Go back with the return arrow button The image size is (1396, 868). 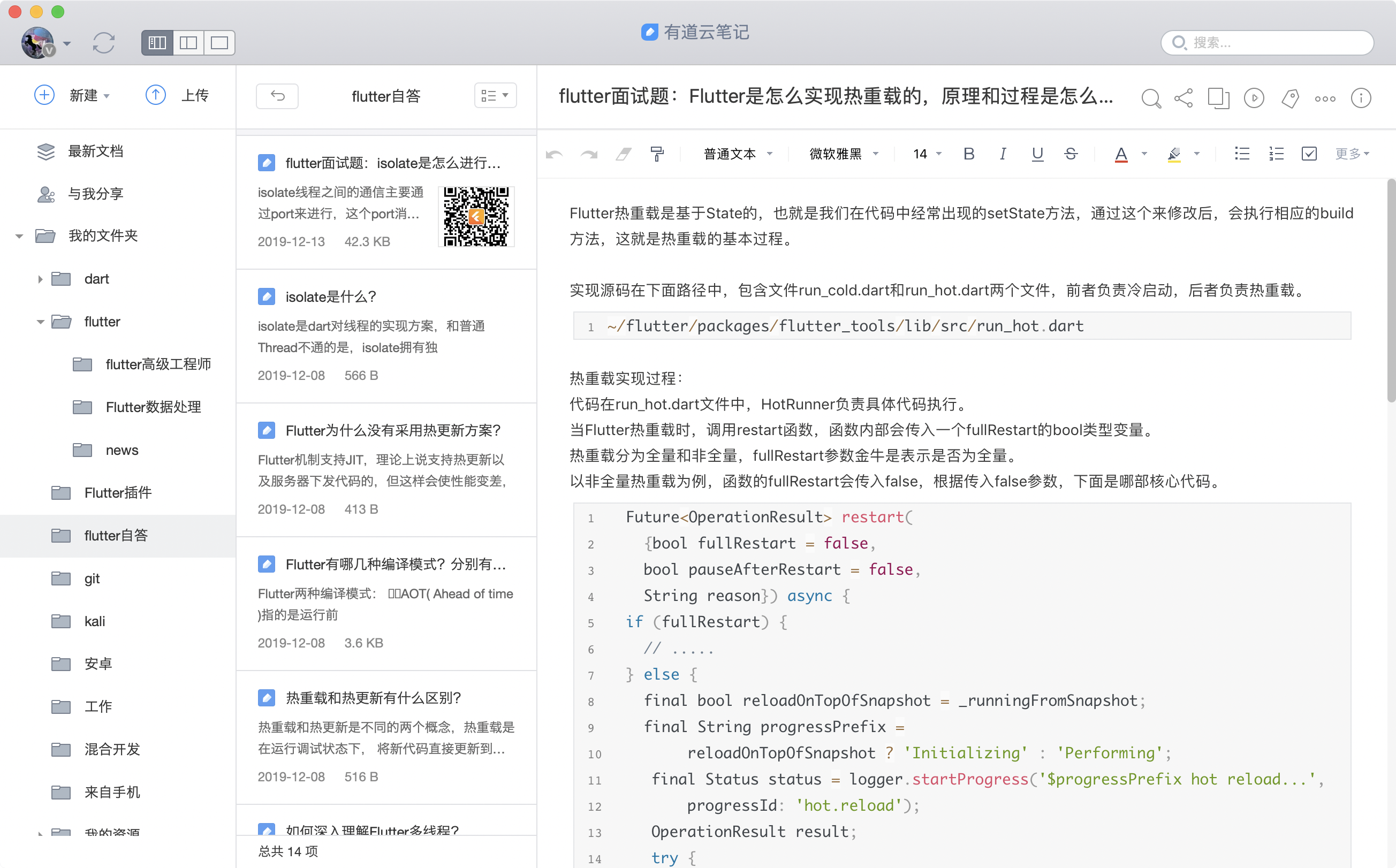[277, 96]
